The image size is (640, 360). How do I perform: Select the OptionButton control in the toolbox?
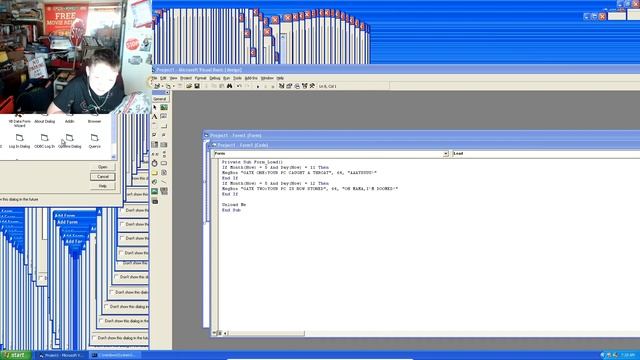coord(164,135)
